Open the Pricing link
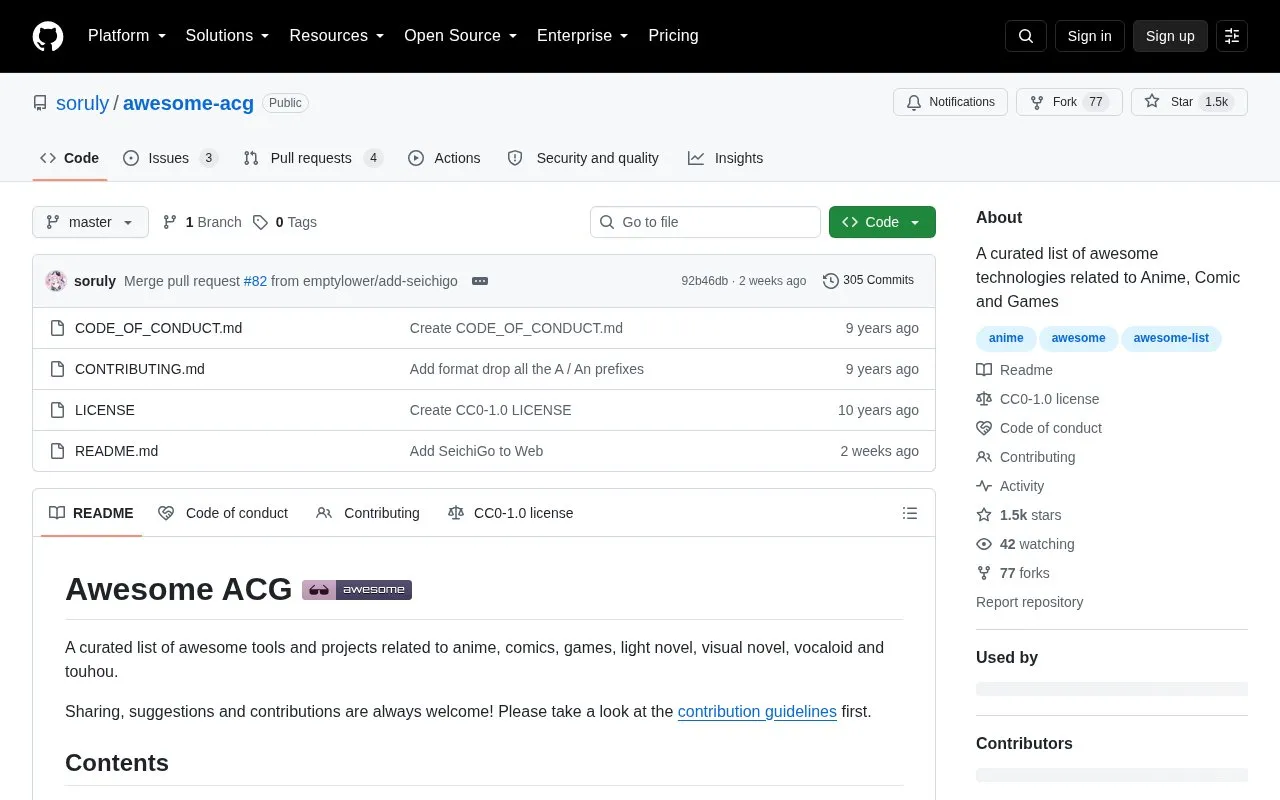 coord(673,36)
